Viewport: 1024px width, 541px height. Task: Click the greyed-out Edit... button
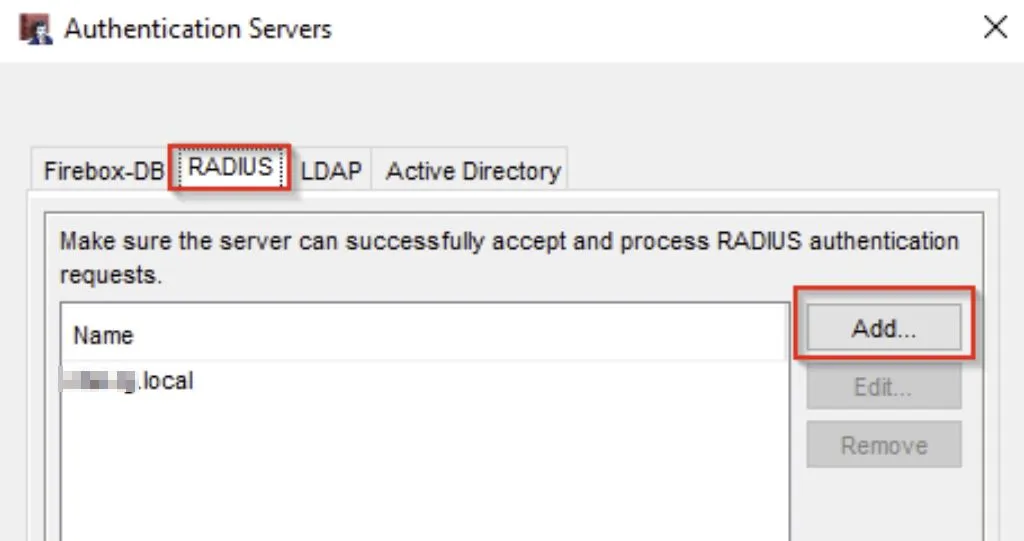click(884, 387)
